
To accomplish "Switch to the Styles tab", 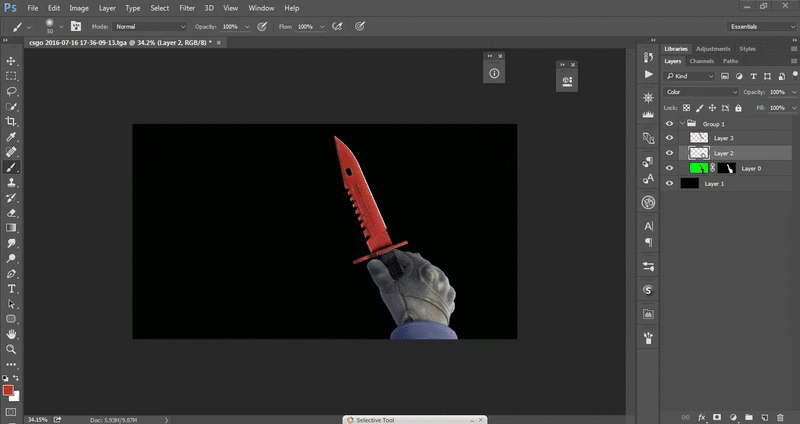I will coord(747,48).
